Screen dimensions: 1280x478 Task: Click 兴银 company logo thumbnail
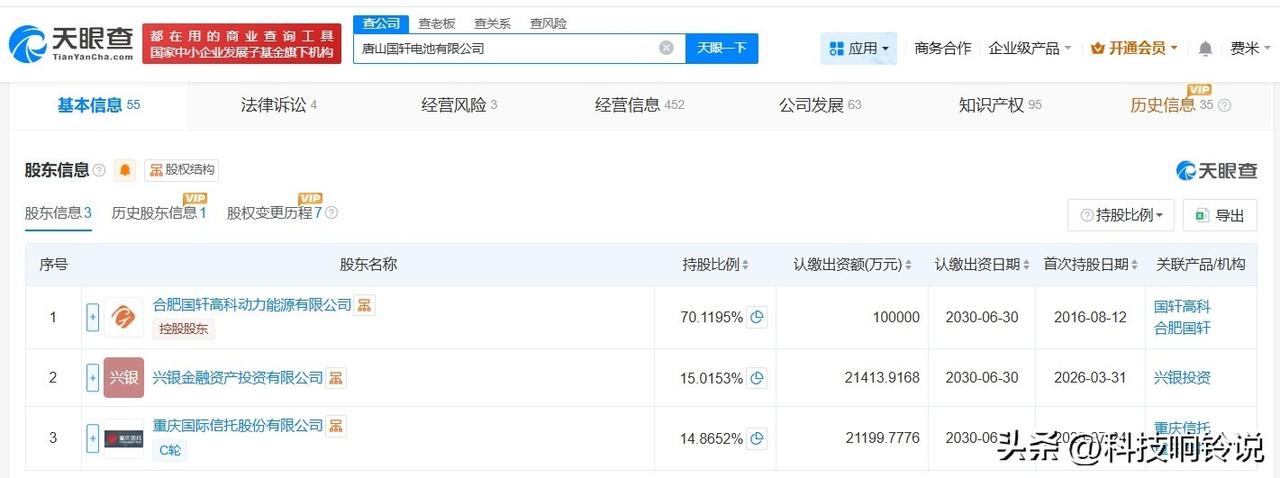point(124,378)
